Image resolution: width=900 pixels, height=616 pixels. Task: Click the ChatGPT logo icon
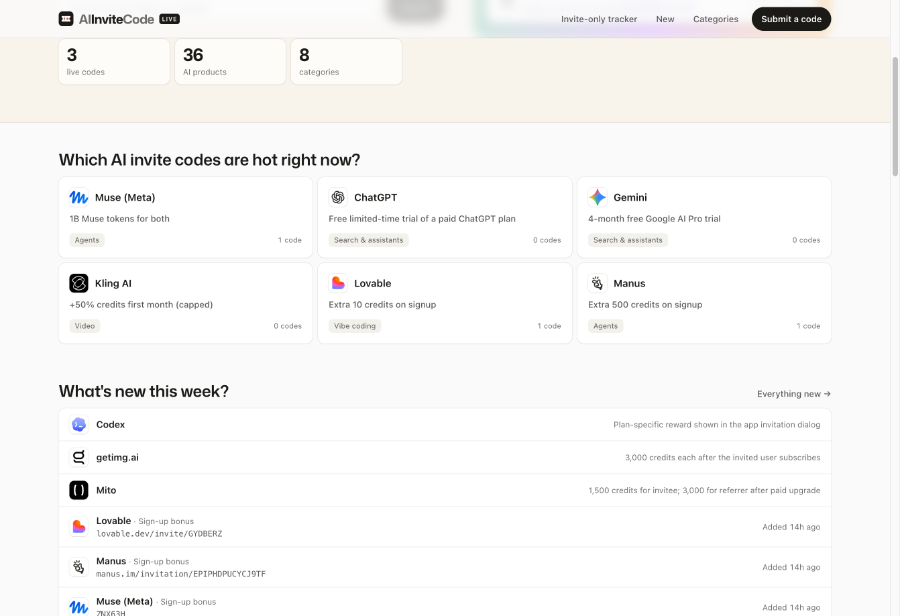pyautogui.click(x=338, y=197)
